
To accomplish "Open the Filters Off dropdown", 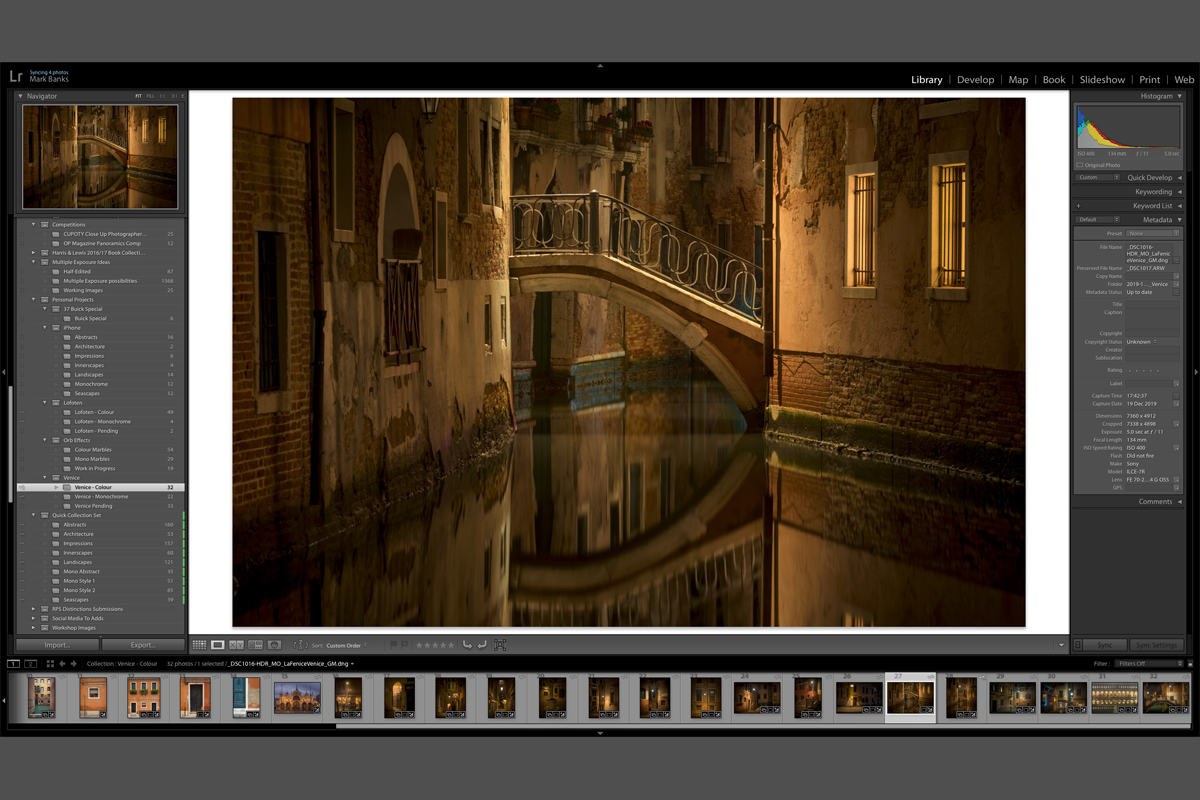I will [1151, 663].
